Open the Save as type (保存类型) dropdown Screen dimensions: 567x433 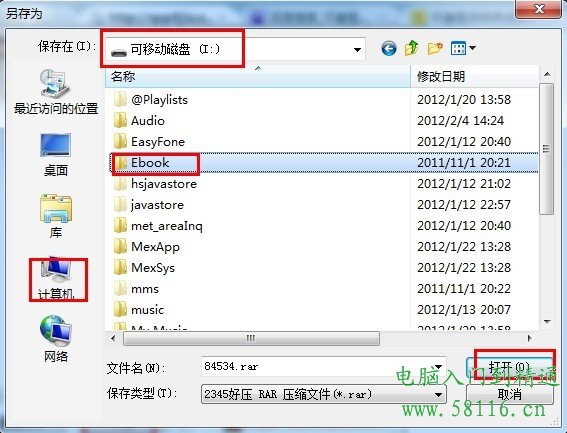324,394
